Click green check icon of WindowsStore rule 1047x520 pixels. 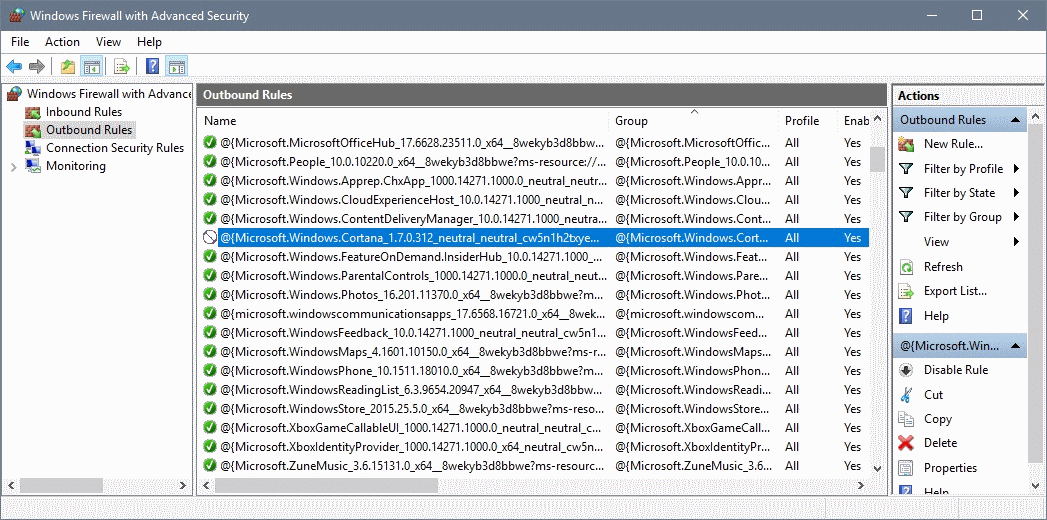pos(210,409)
